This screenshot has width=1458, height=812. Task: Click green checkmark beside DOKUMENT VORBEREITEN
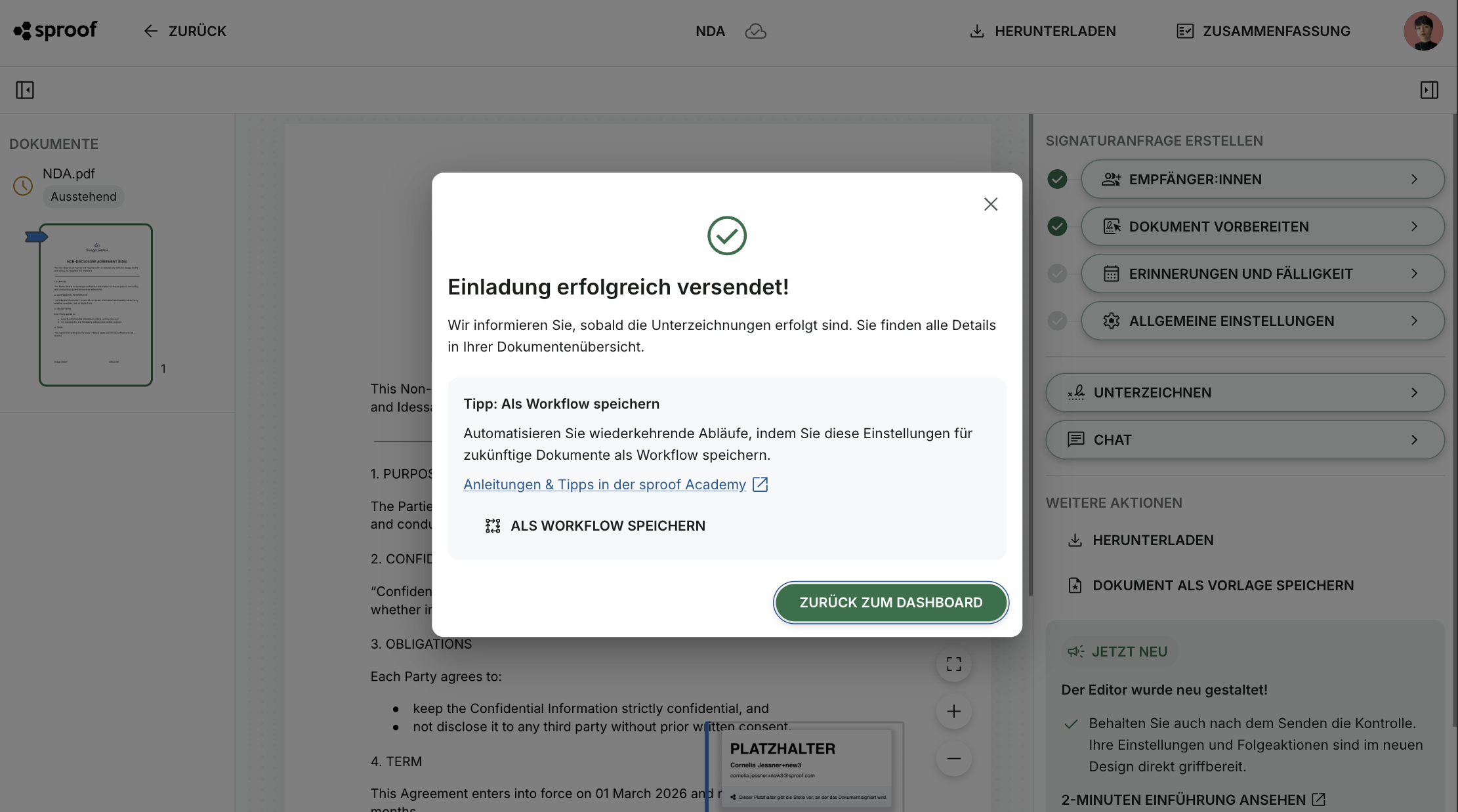click(x=1057, y=226)
